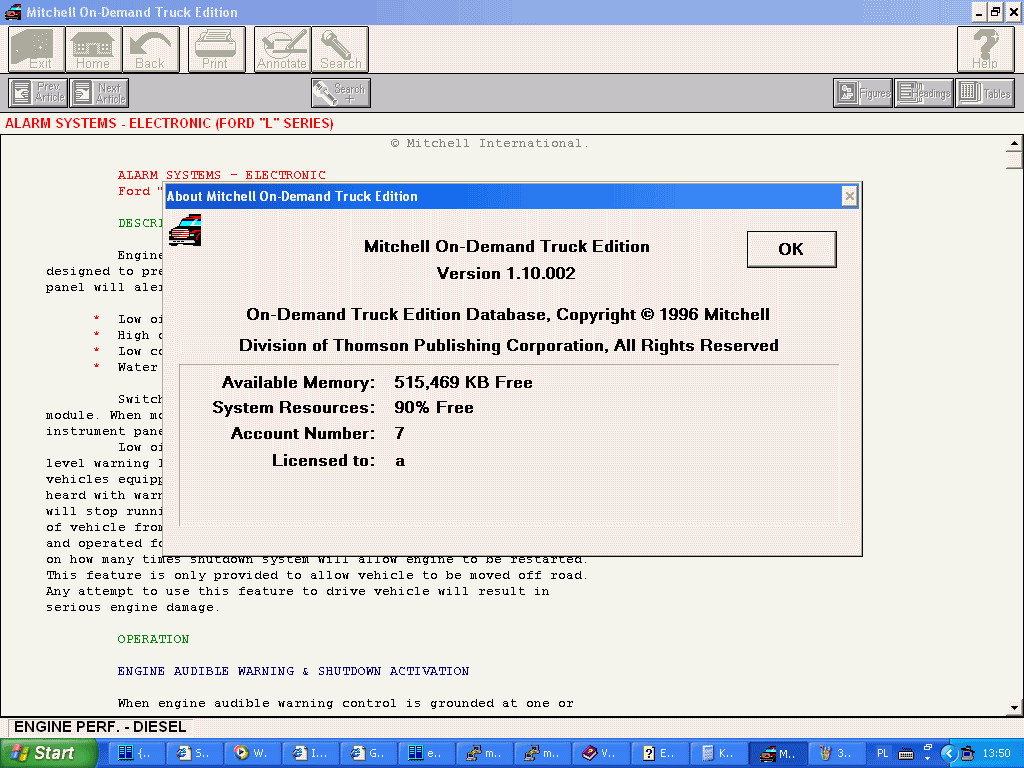Click the © Mitchell International text
This screenshot has height=768, width=1024.
coord(489,143)
